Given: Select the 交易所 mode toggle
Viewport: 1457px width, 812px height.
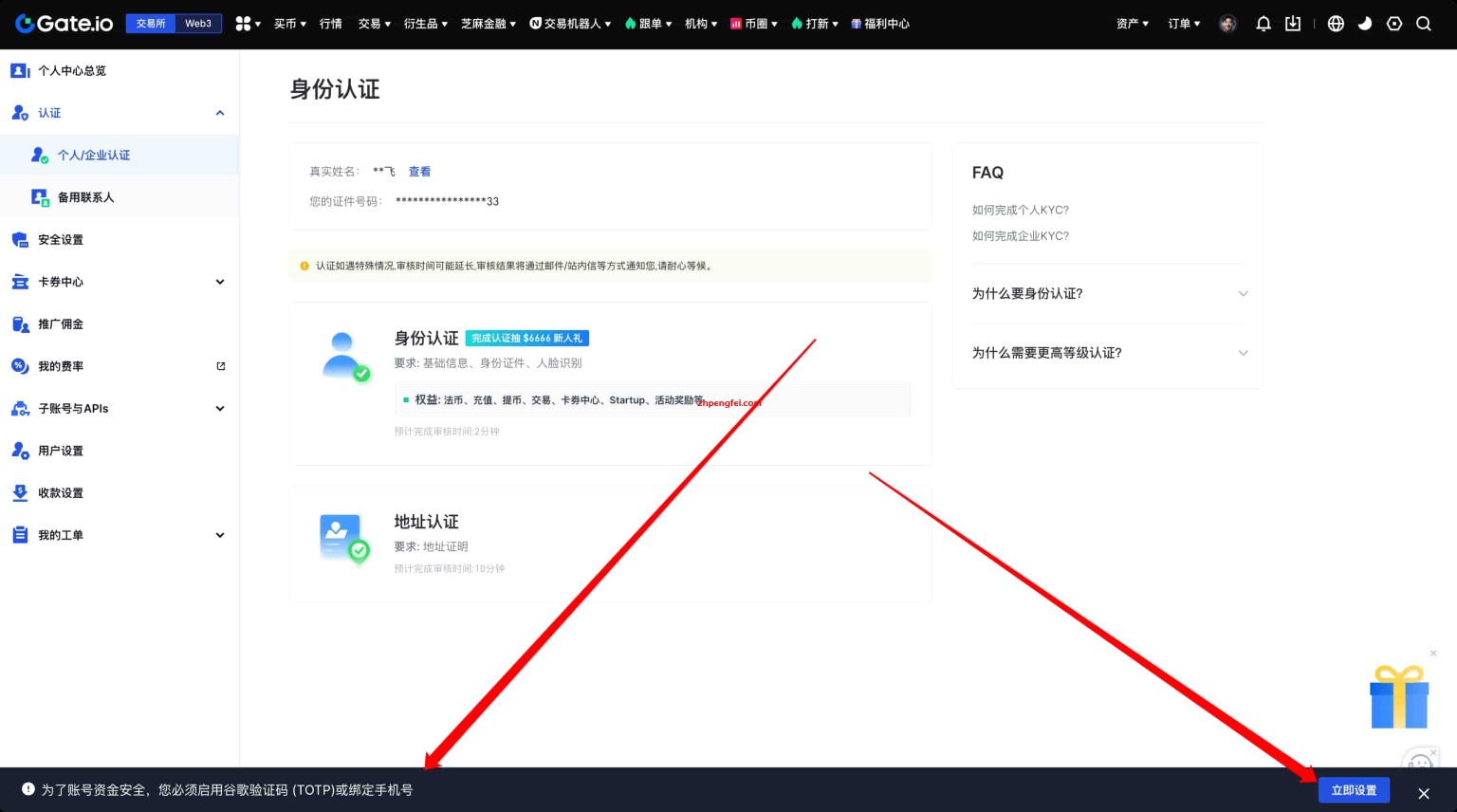Looking at the screenshot, I should (x=150, y=23).
